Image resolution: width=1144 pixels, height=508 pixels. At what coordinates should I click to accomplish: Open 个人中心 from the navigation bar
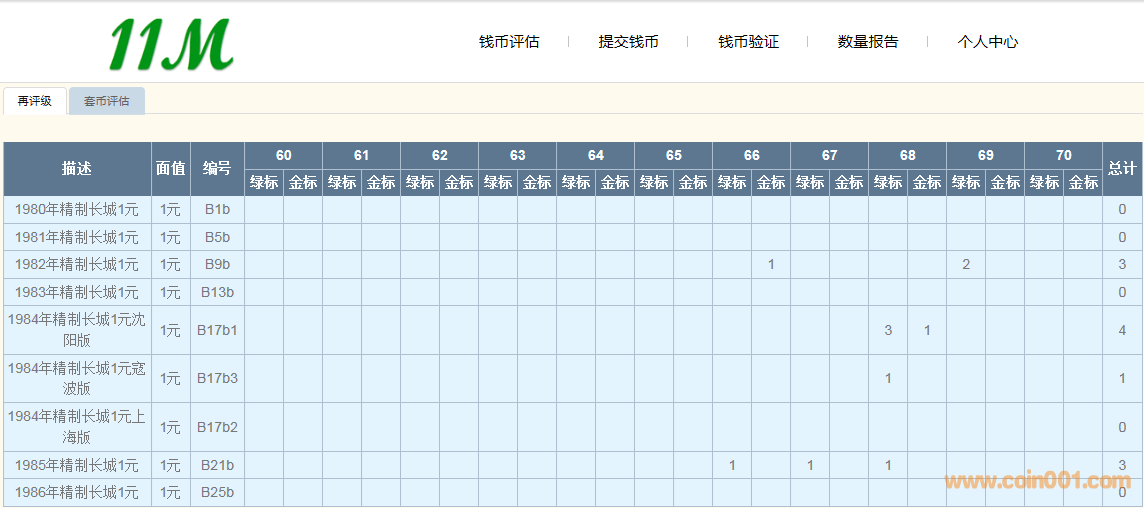(987, 42)
